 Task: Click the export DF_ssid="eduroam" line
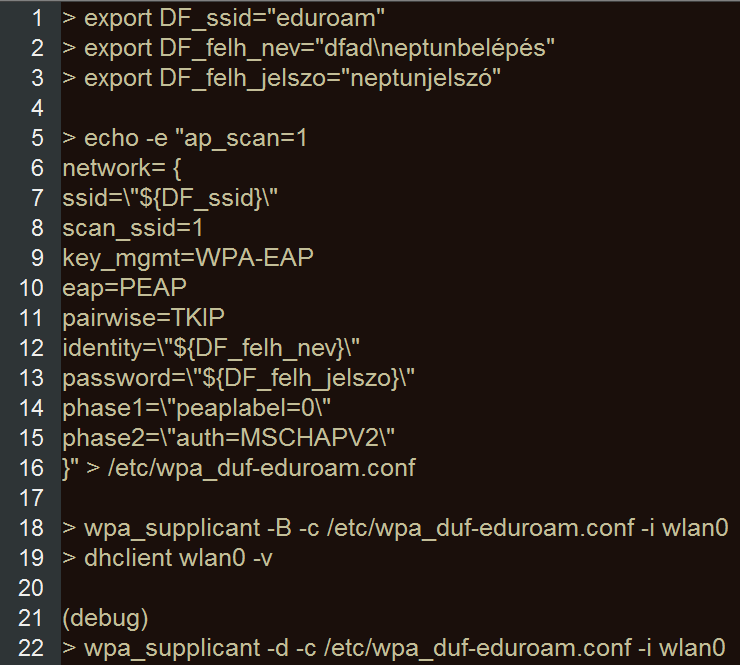tap(223, 18)
